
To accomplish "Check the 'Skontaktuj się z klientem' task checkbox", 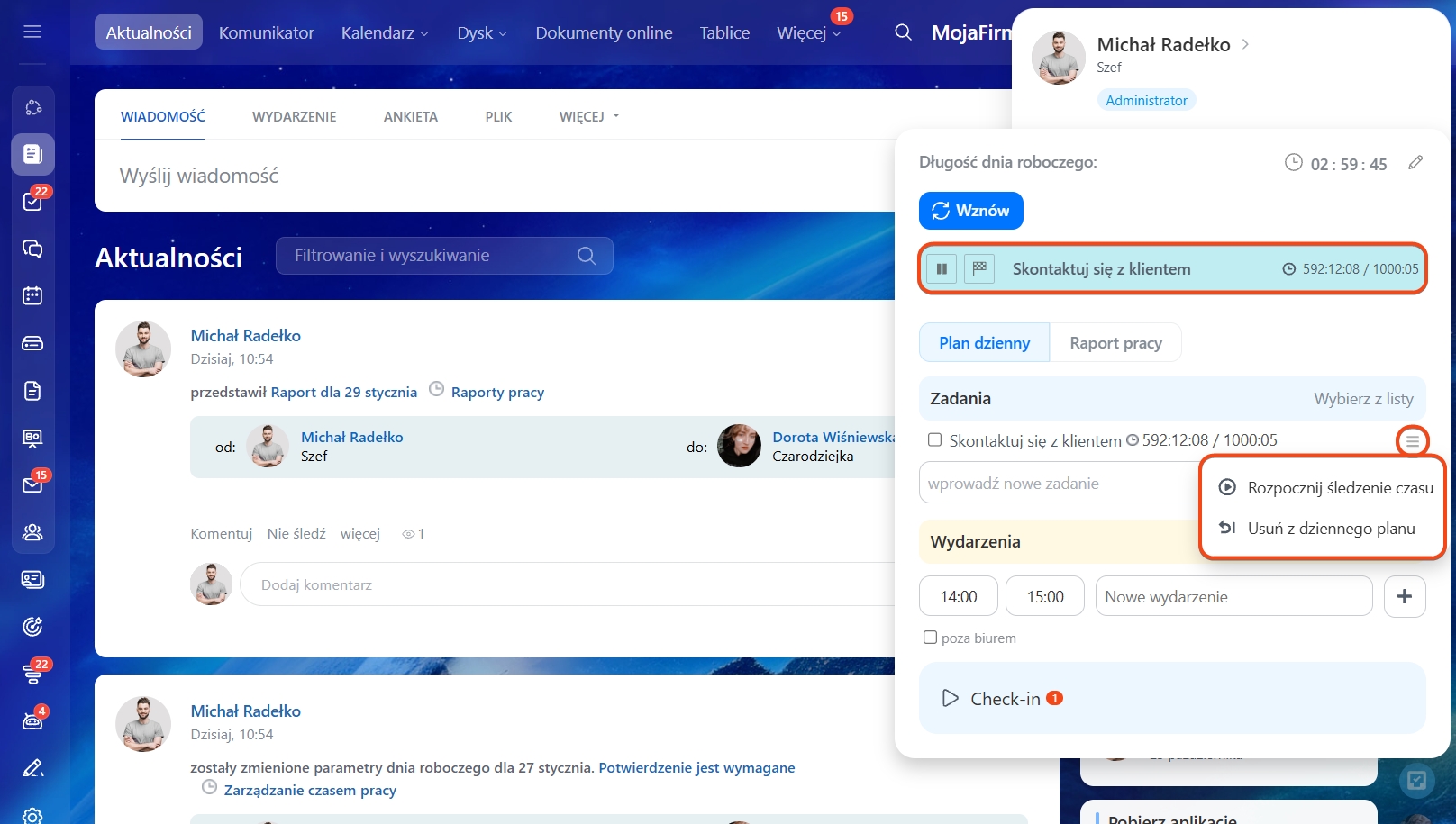I will click(x=934, y=439).
